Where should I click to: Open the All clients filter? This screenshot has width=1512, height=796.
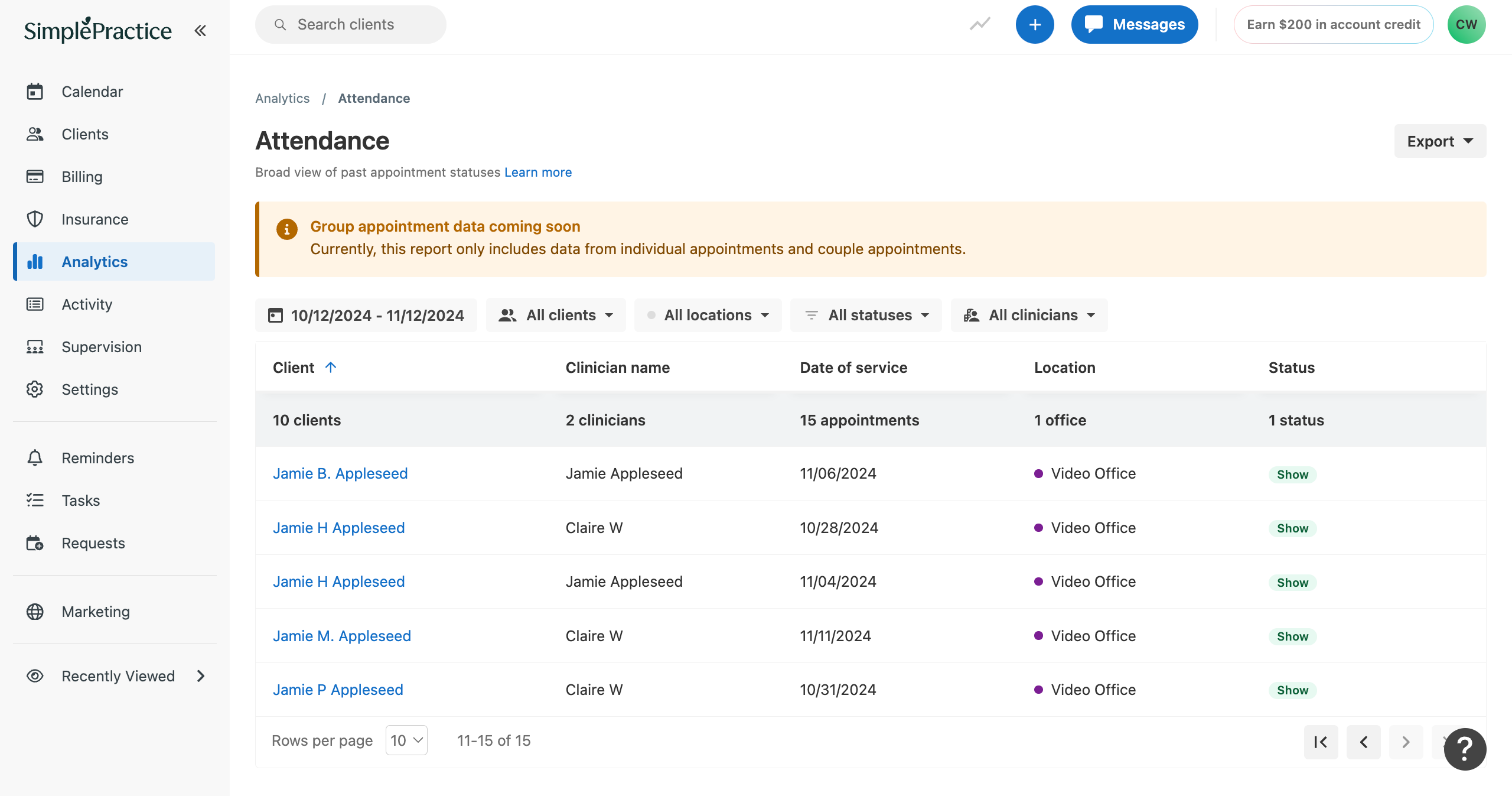(556, 315)
